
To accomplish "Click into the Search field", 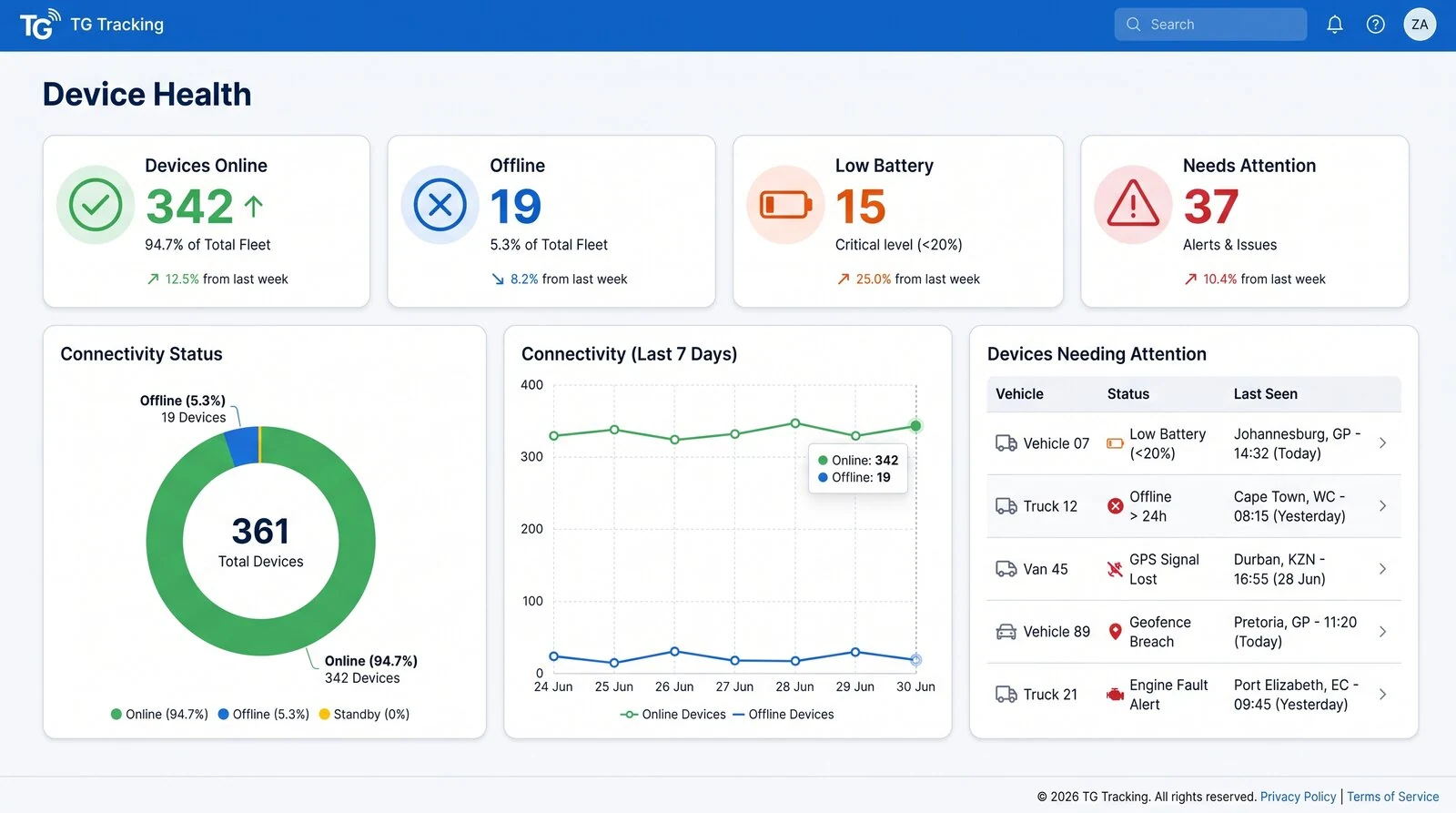I will 1210,25.
